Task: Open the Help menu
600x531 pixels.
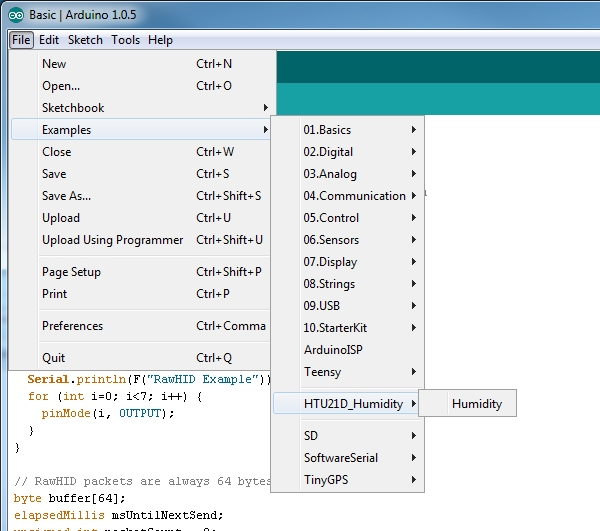Action: coord(160,40)
